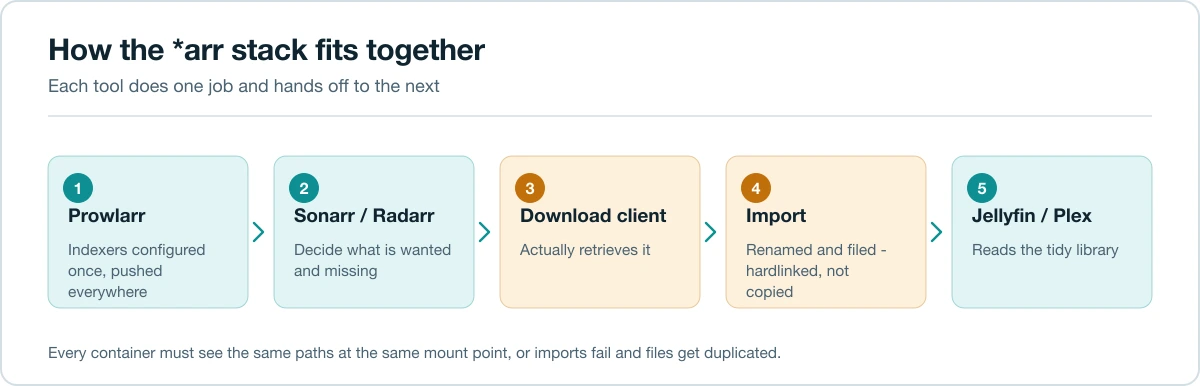
Task: Click the chevron between Import and Jellyfin / Plex
Action: (937, 232)
